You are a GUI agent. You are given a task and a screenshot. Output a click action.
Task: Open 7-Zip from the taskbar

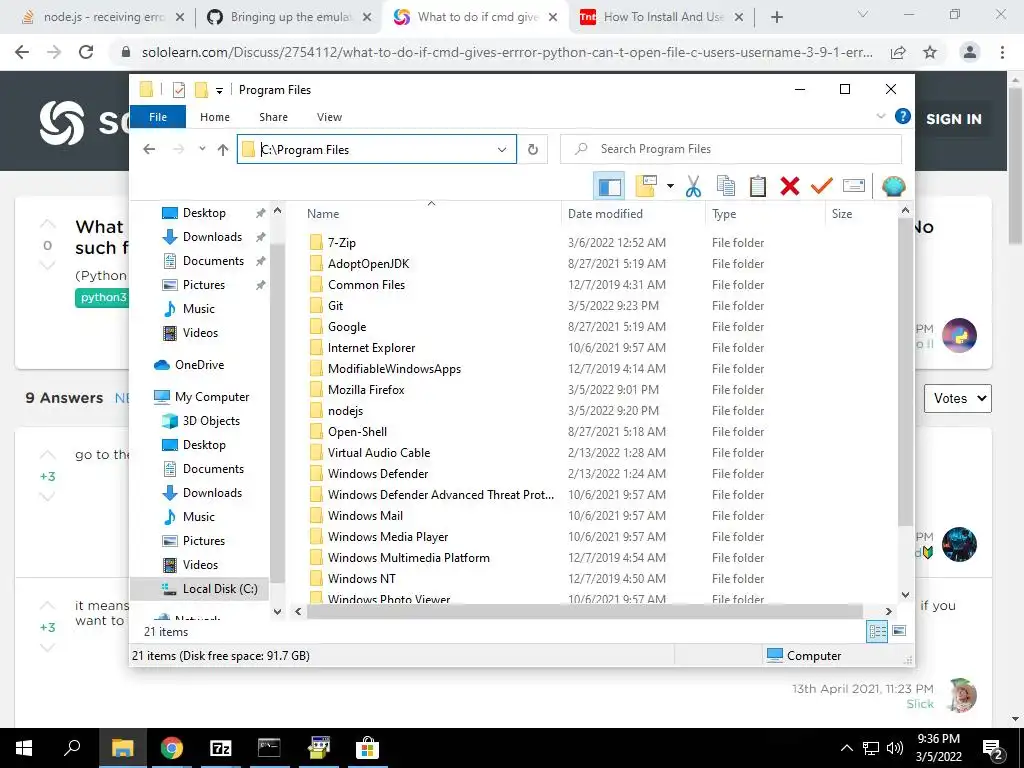coord(220,748)
